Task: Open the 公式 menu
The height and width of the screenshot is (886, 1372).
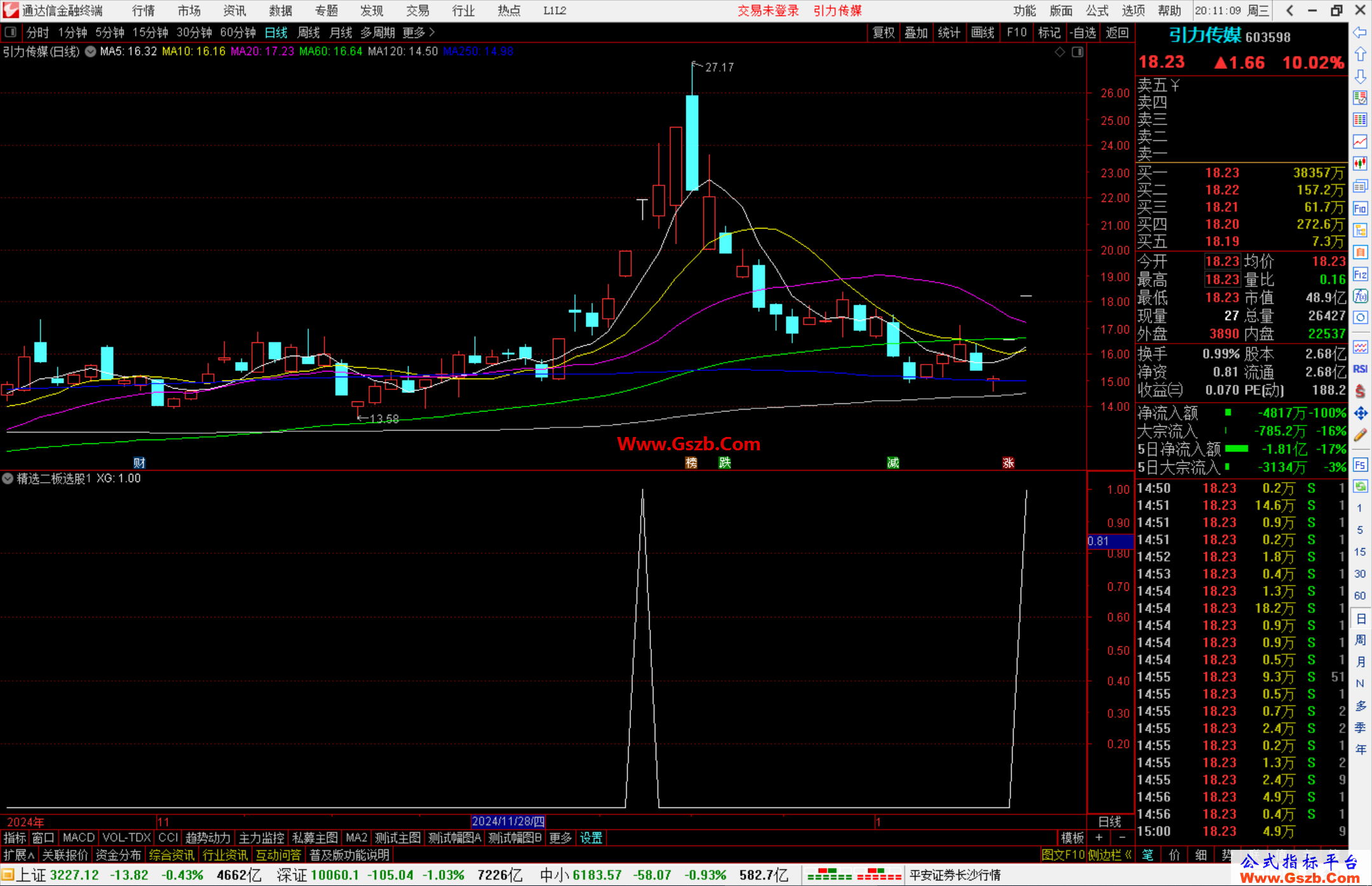Action: coord(1097,10)
